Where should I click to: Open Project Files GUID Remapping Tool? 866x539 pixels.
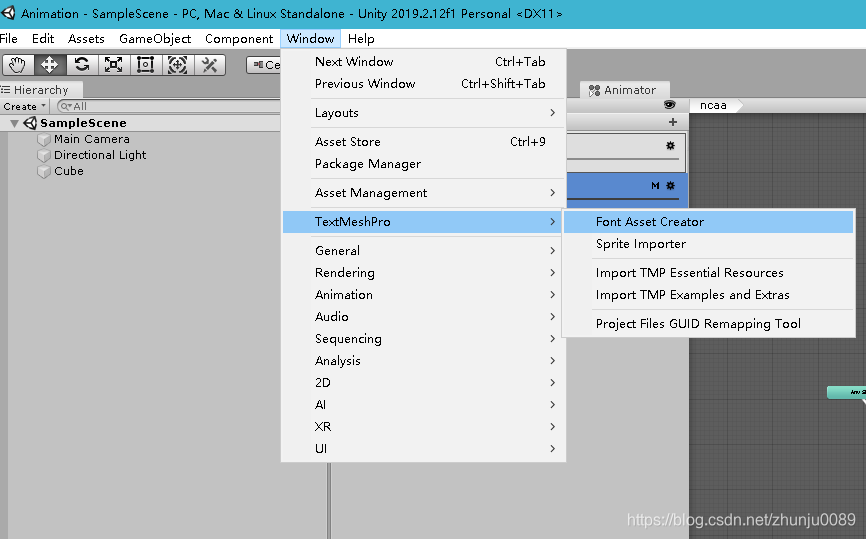709,324
